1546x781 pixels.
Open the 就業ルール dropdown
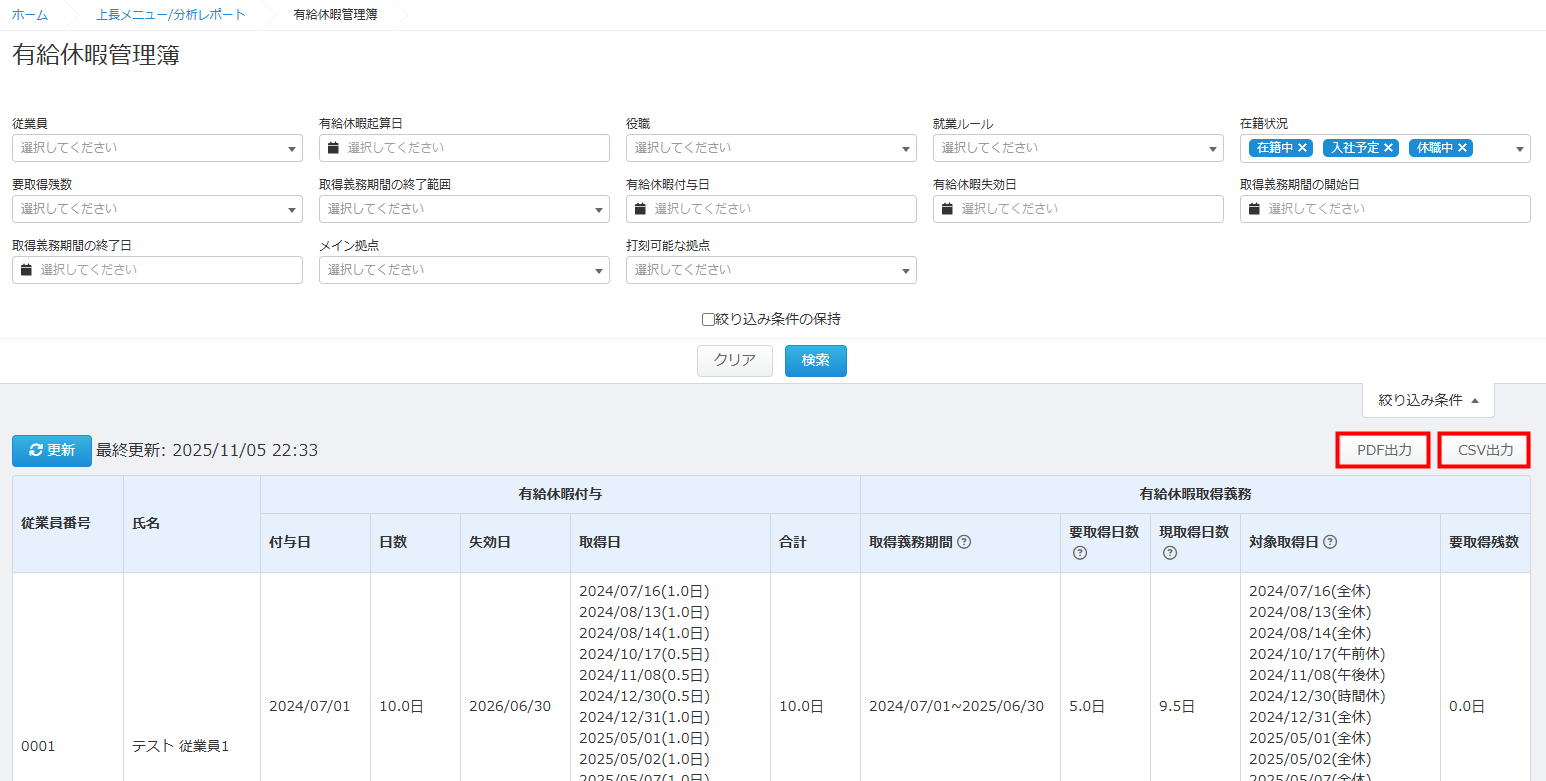(x=1078, y=148)
